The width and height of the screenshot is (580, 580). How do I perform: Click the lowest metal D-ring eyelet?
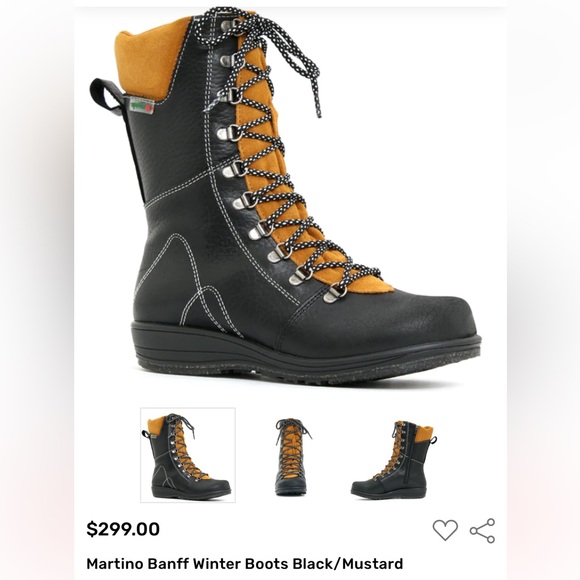pos(335,294)
